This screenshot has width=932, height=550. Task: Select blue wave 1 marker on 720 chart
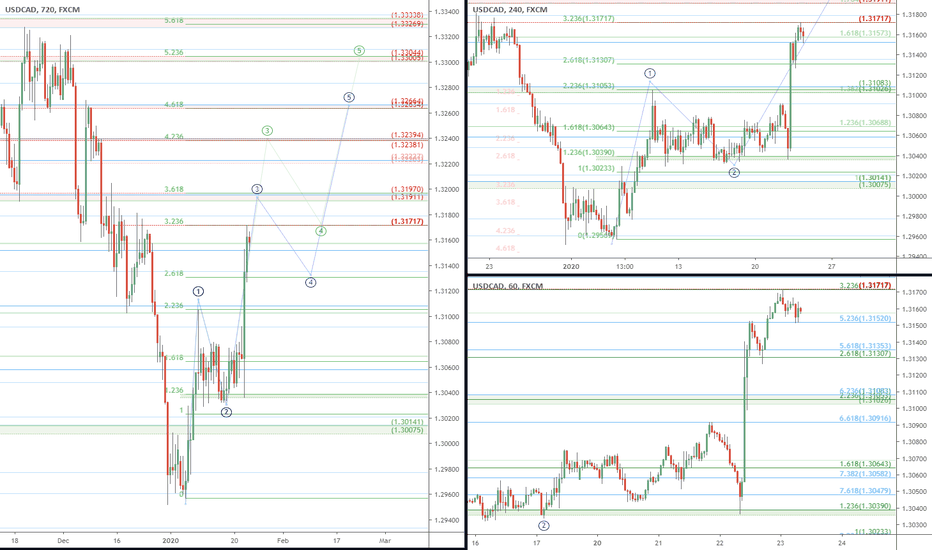pyautogui.click(x=198, y=291)
